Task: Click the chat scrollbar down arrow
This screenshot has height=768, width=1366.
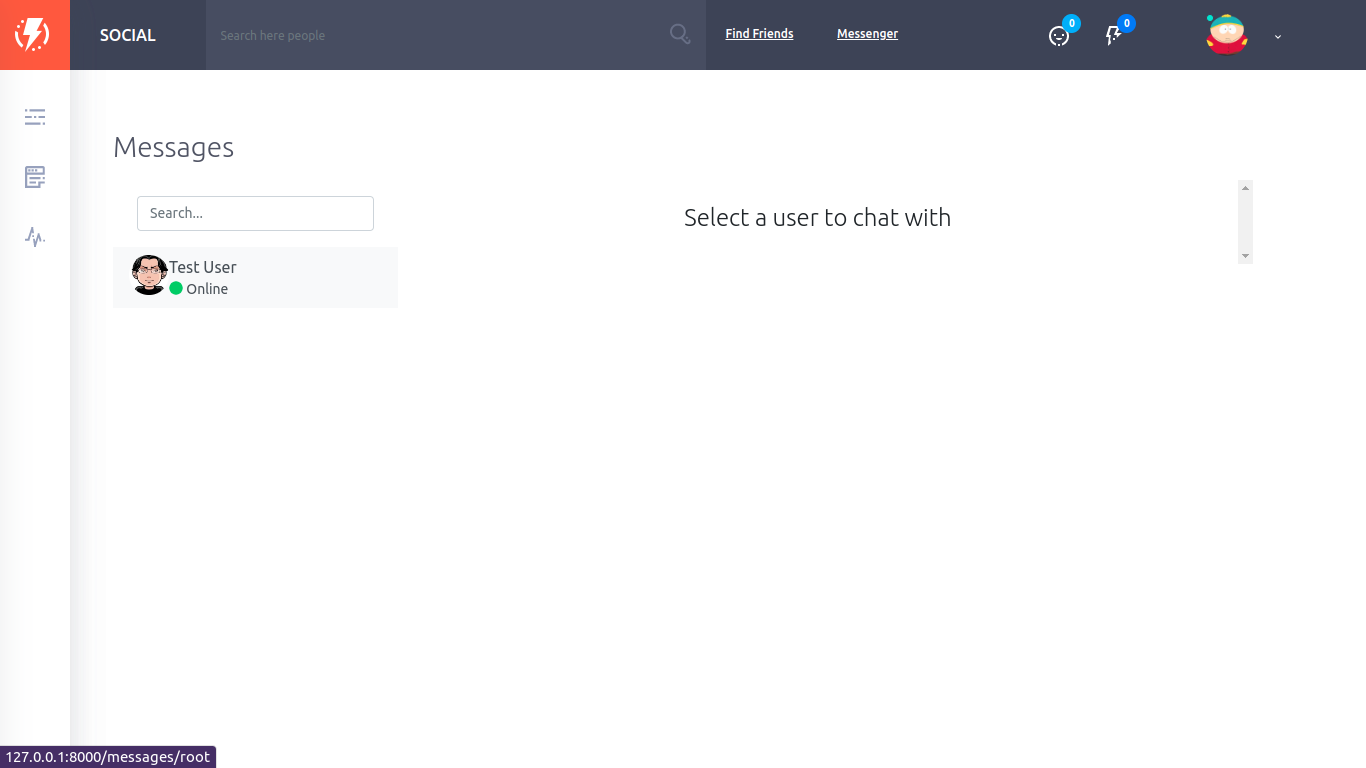Action: tap(1245, 257)
